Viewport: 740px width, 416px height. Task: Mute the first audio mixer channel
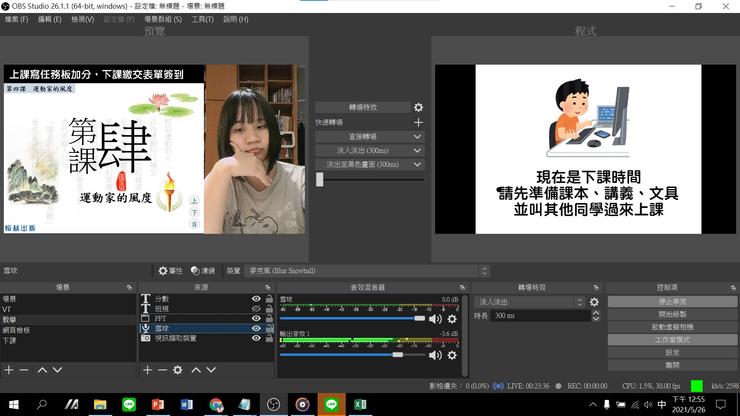[435, 319]
